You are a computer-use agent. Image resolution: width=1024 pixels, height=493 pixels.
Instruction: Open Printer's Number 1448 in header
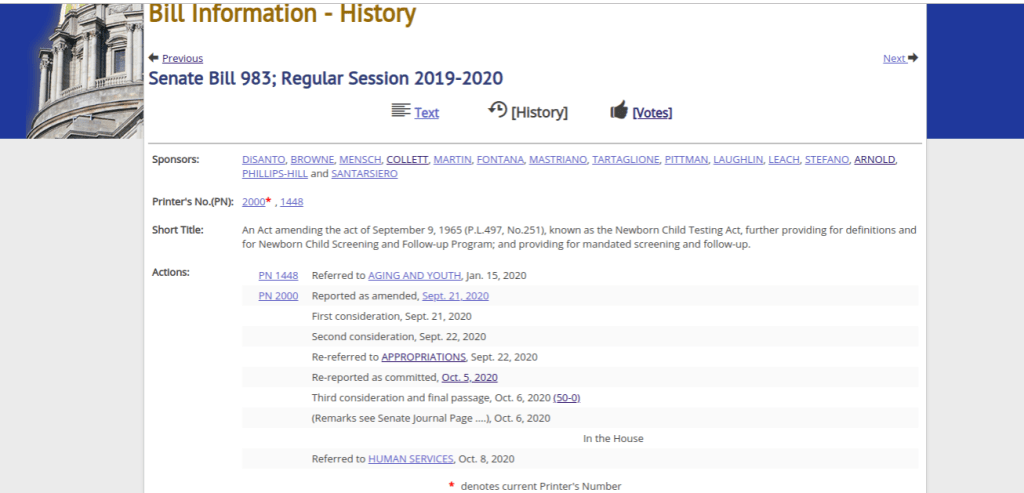click(291, 202)
